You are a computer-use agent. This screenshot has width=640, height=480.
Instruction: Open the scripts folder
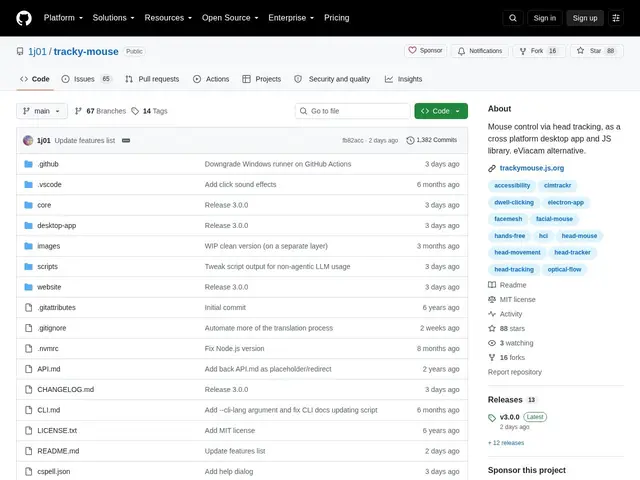tap(47, 267)
